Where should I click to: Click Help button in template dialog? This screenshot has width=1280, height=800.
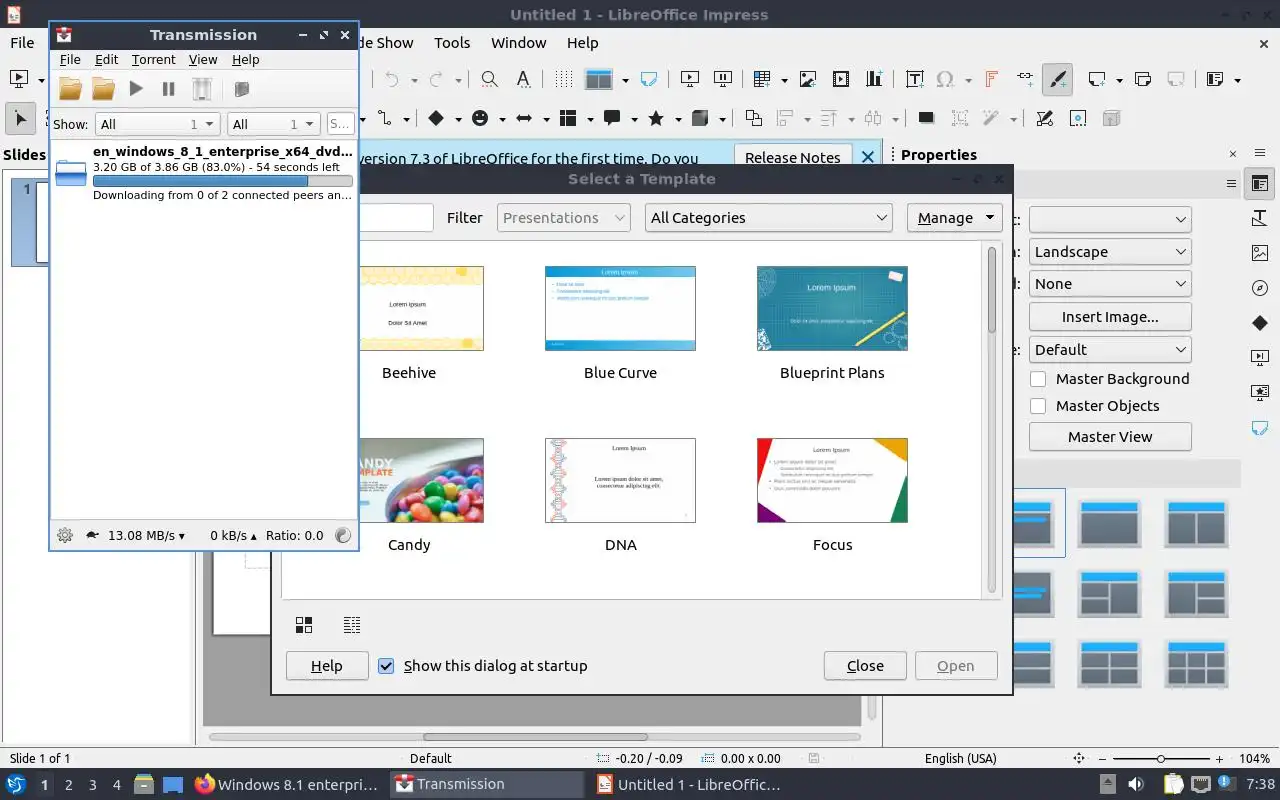[327, 666]
